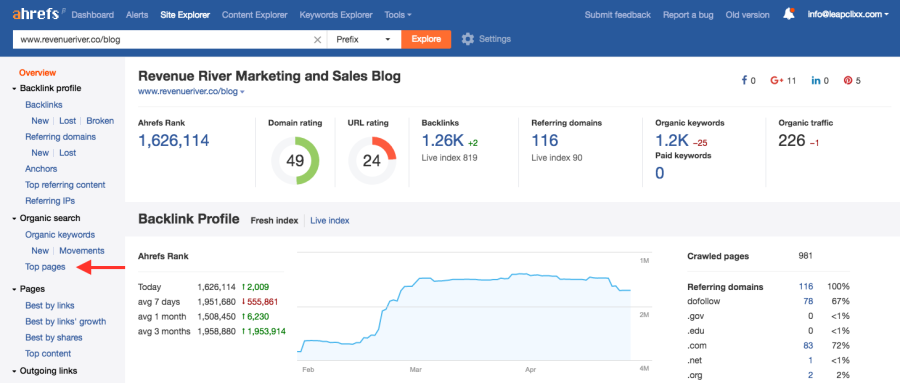Open Best by links
900x383 pixels.
(x=49, y=306)
